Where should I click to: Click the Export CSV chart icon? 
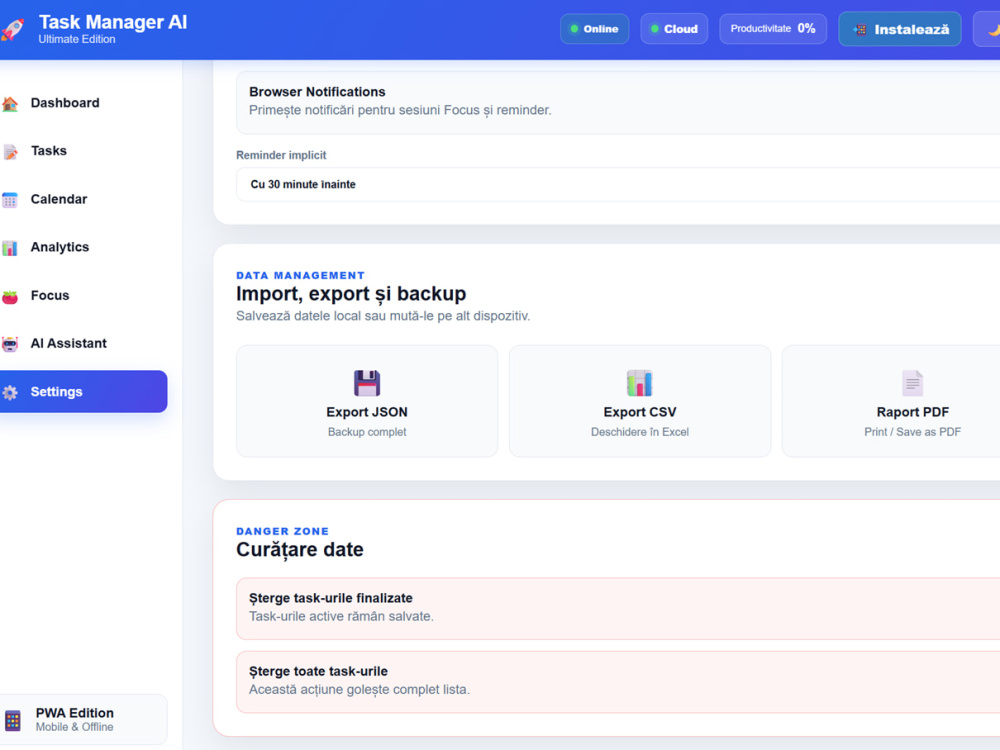[x=639, y=383]
